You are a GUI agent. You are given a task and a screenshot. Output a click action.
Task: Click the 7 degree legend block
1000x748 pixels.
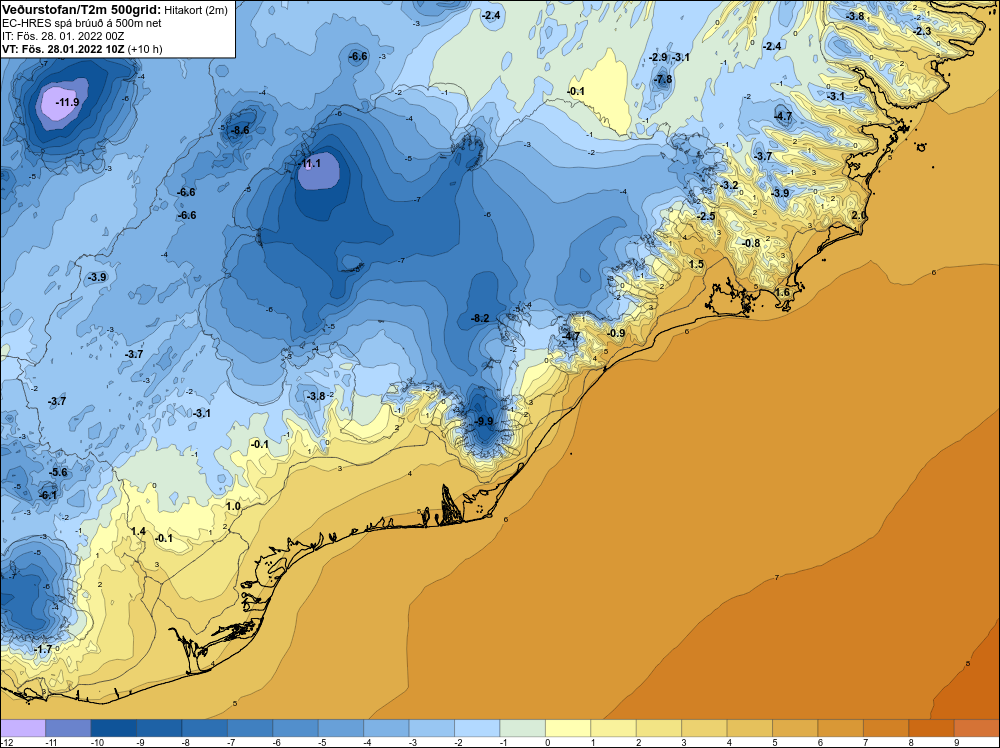pos(886,728)
